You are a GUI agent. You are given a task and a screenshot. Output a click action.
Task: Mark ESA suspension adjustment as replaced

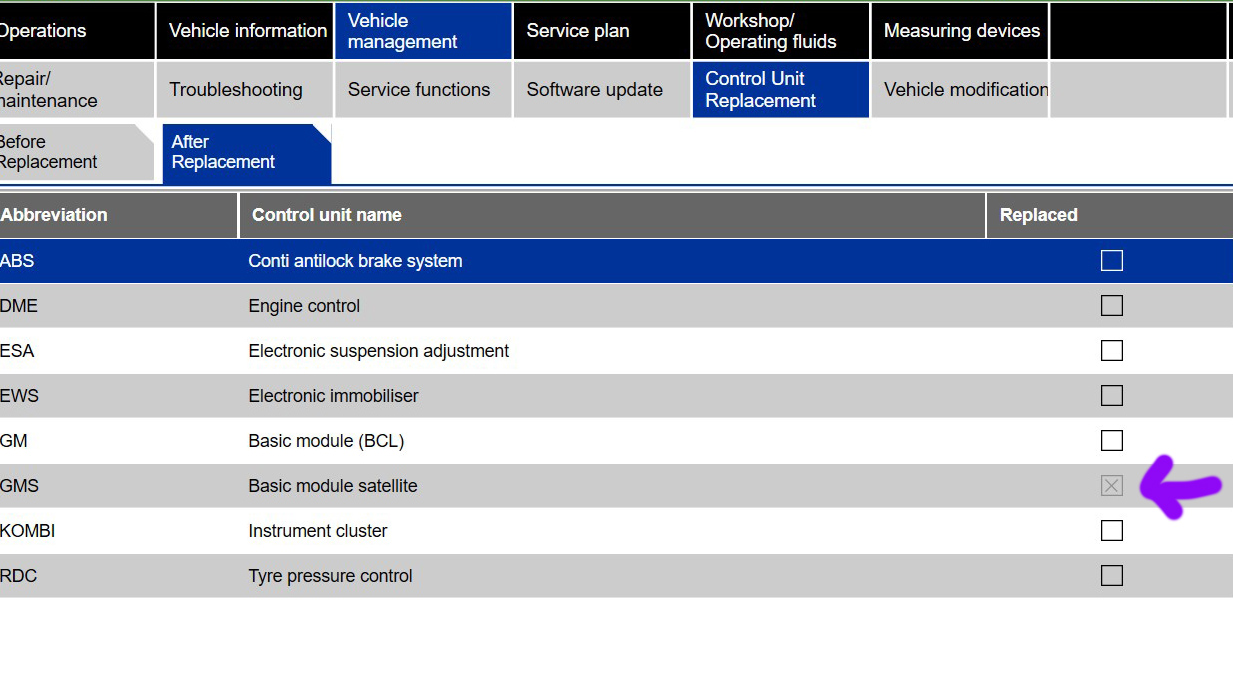coord(1111,351)
